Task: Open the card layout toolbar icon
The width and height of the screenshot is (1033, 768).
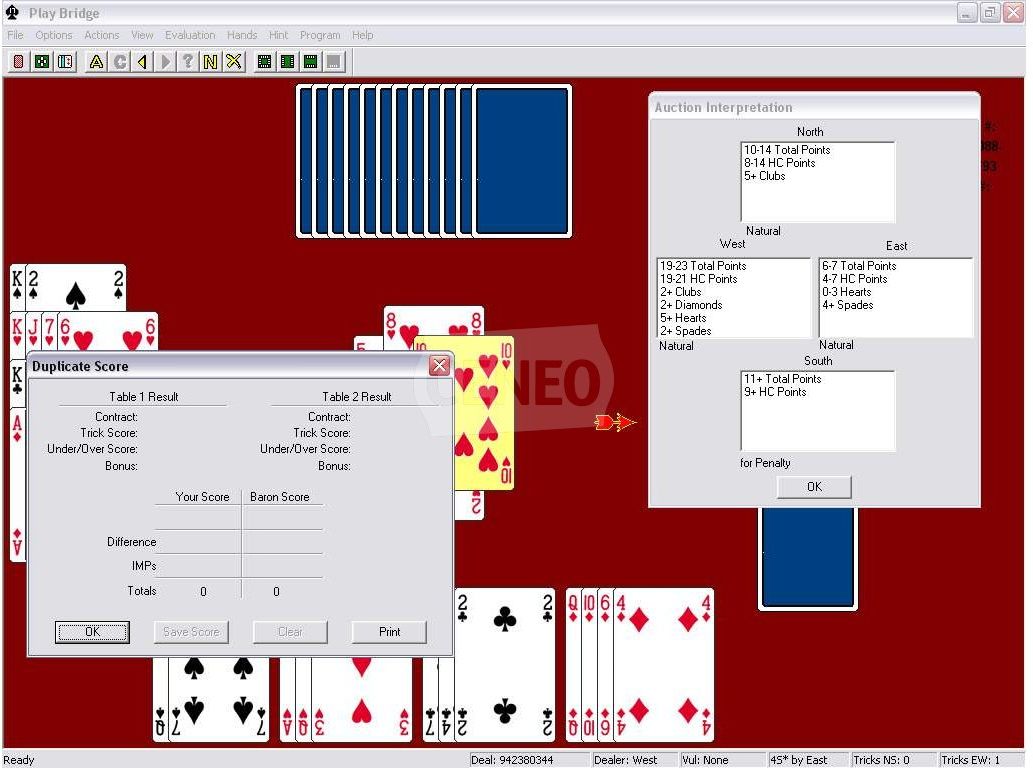Action: click(64, 62)
